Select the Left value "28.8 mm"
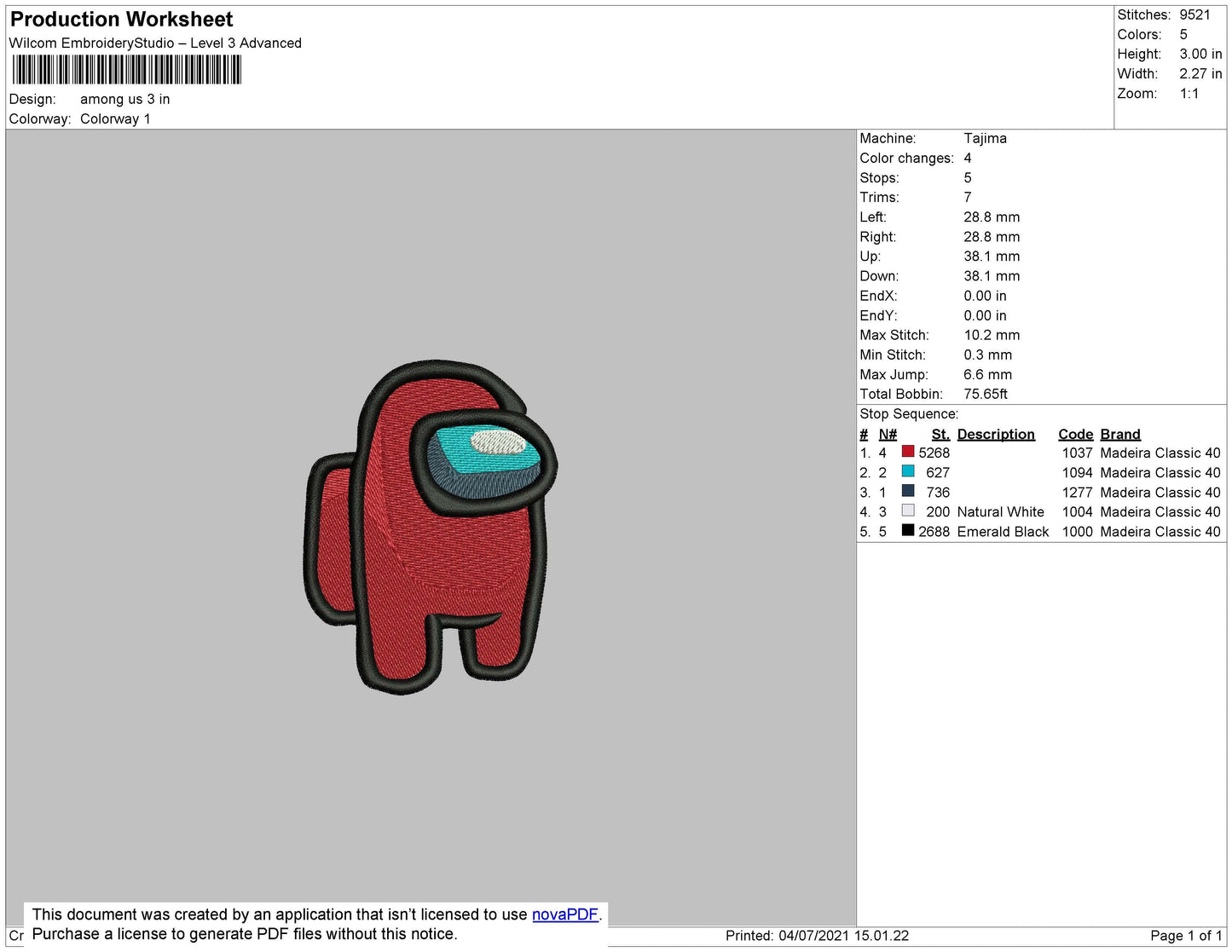This screenshot has width=1232, height=952. [x=992, y=217]
